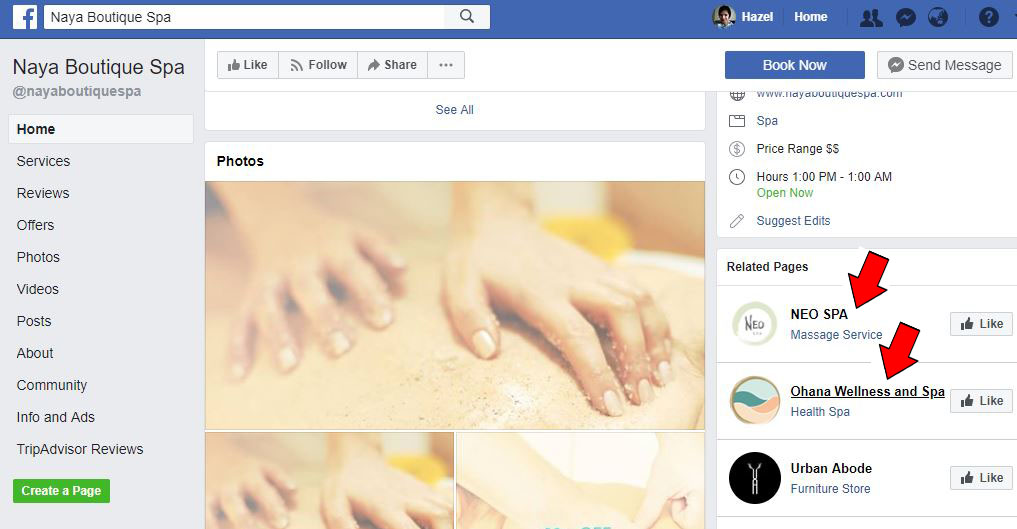Open Posts in the sidebar
The height and width of the screenshot is (529, 1017).
coord(34,322)
